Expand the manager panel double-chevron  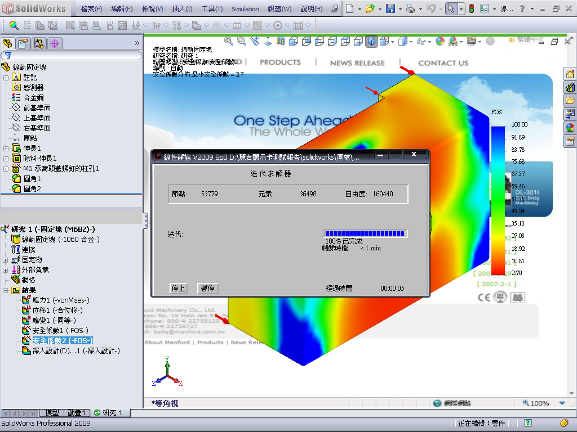(x=137, y=43)
